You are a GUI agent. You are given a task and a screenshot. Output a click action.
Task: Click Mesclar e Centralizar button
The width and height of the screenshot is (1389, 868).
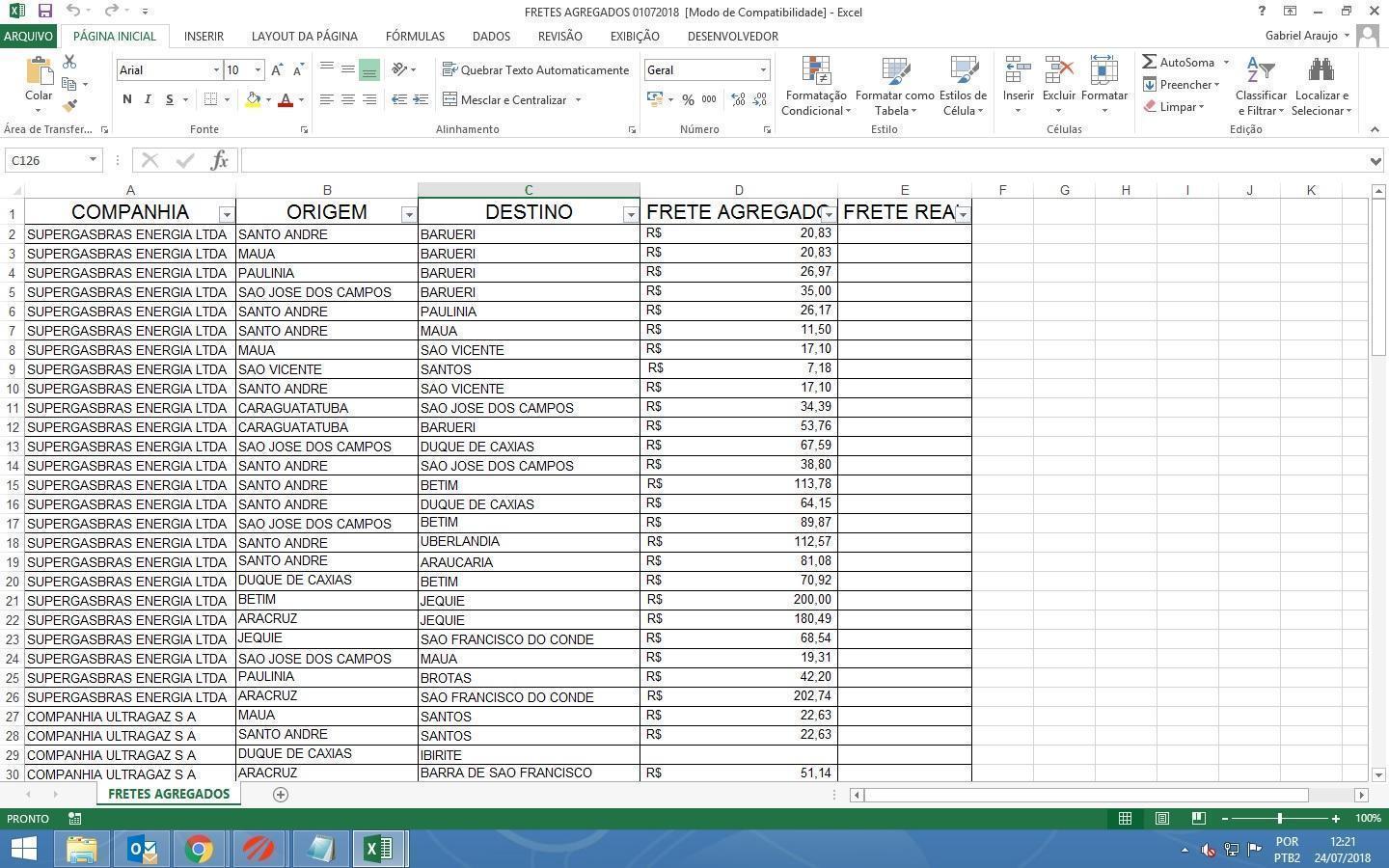coord(505,99)
